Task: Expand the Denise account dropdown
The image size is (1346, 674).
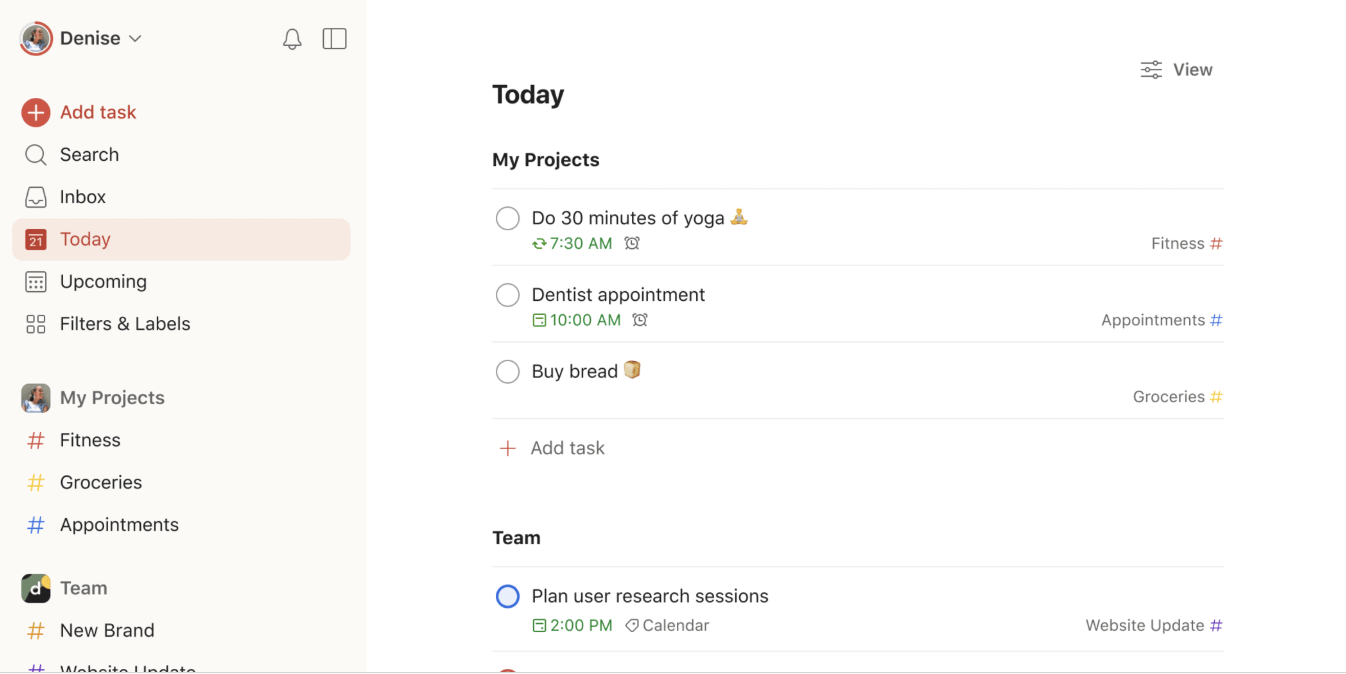Action: 136,39
